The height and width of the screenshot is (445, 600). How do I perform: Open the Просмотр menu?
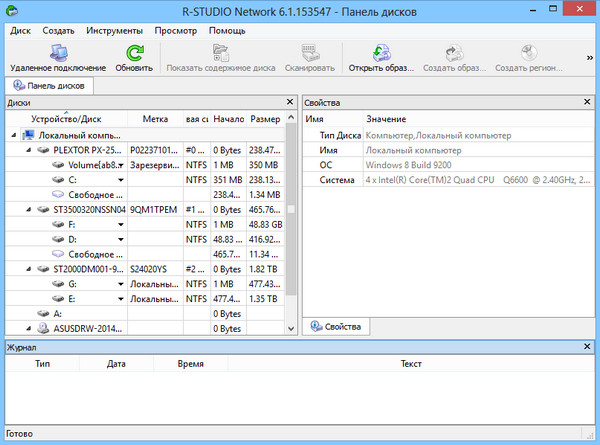(x=174, y=30)
